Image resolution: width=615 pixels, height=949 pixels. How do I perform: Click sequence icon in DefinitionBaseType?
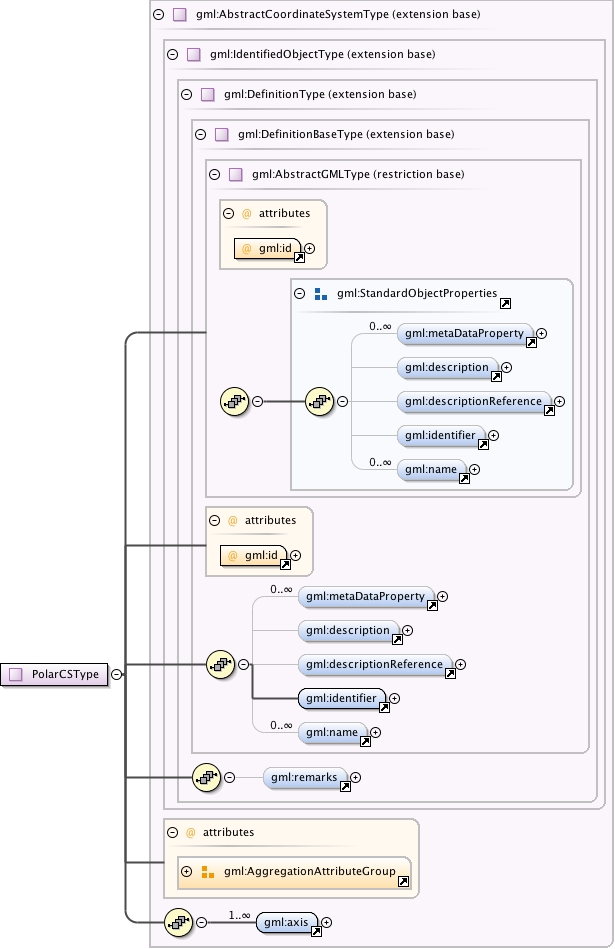coord(220,665)
